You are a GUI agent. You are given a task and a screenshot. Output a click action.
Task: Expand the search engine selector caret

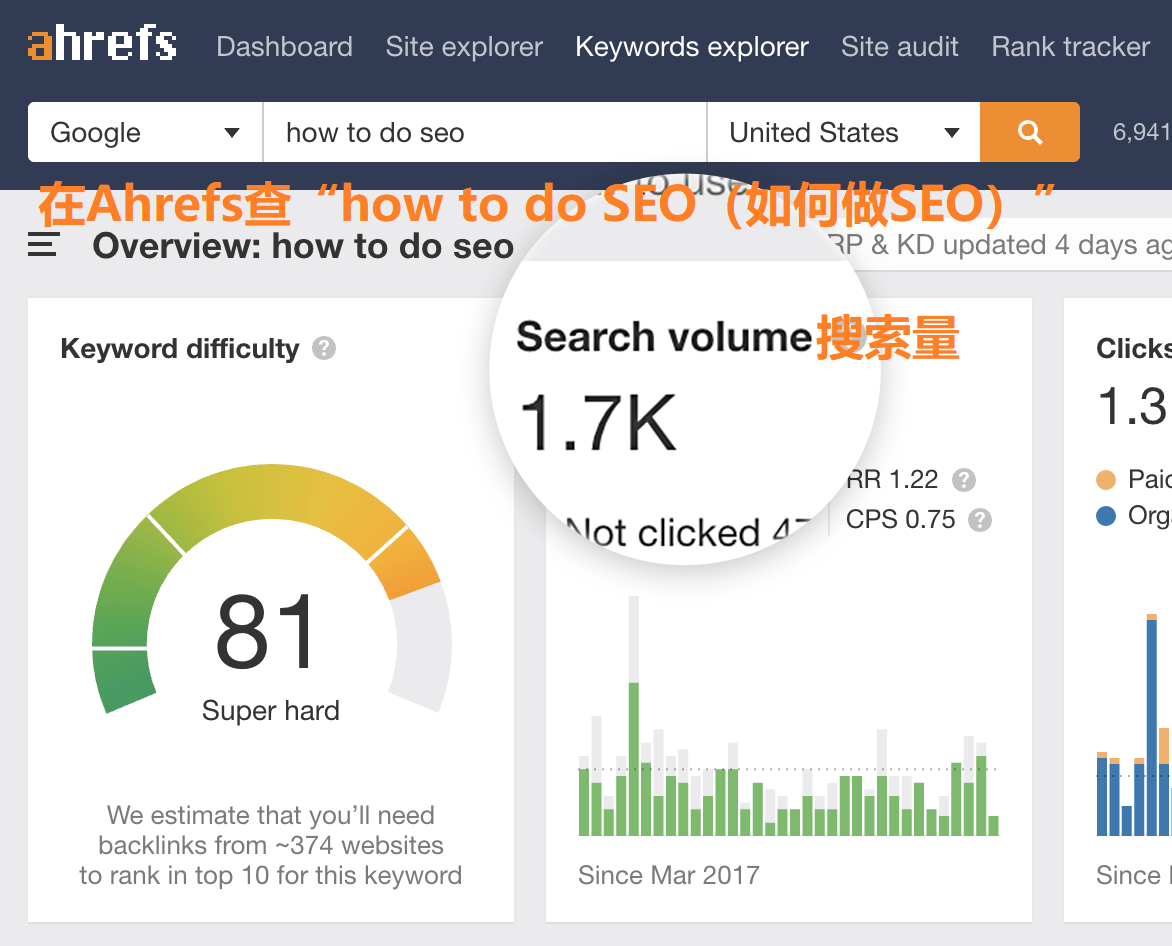tap(232, 131)
